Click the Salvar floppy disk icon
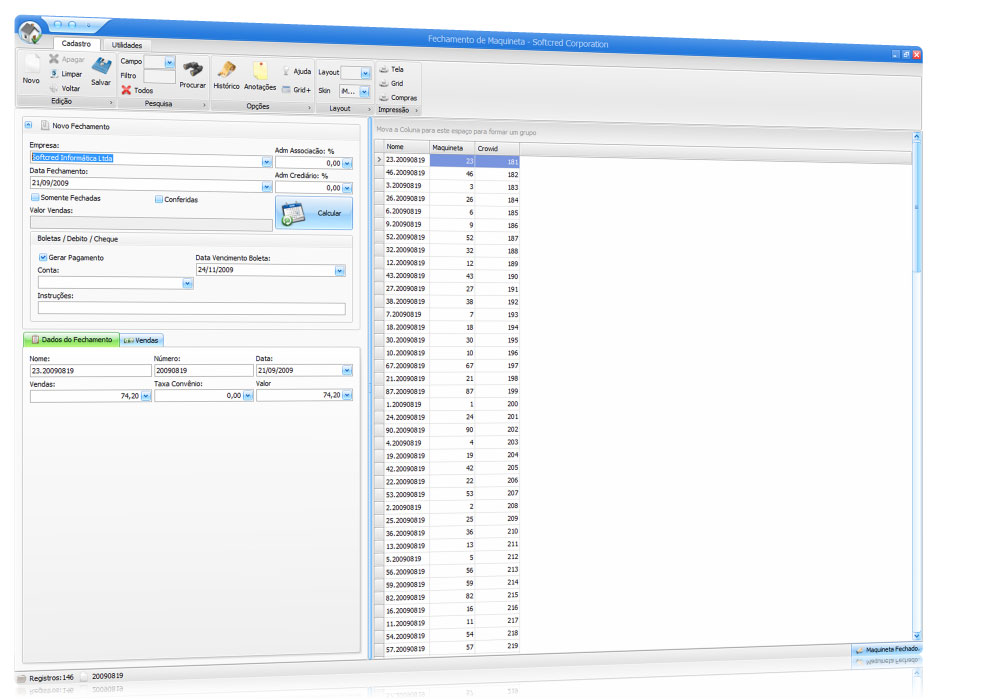Screen dimensions: 982x700 [101, 67]
